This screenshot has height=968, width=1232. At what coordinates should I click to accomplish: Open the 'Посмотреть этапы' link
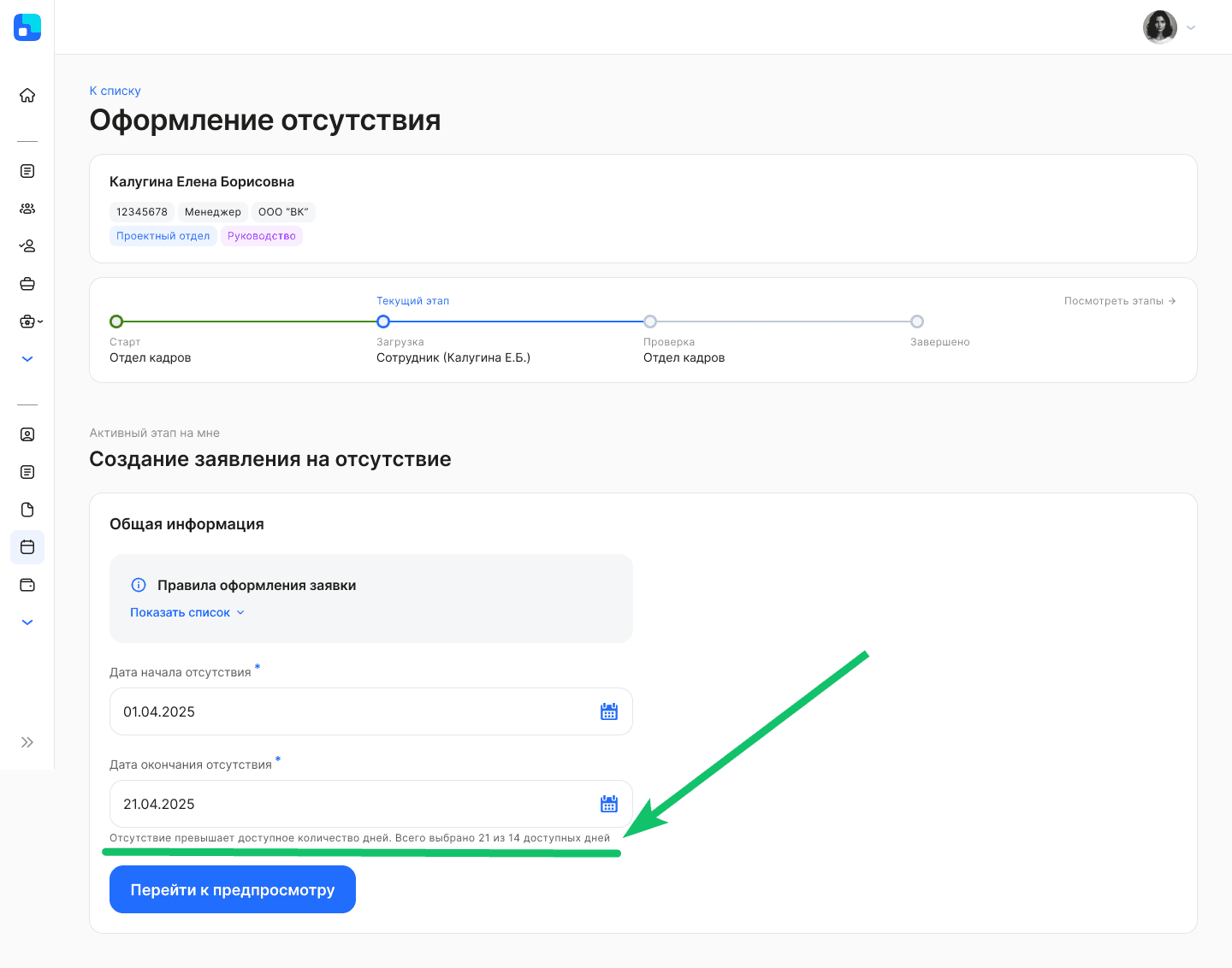click(x=1120, y=301)
